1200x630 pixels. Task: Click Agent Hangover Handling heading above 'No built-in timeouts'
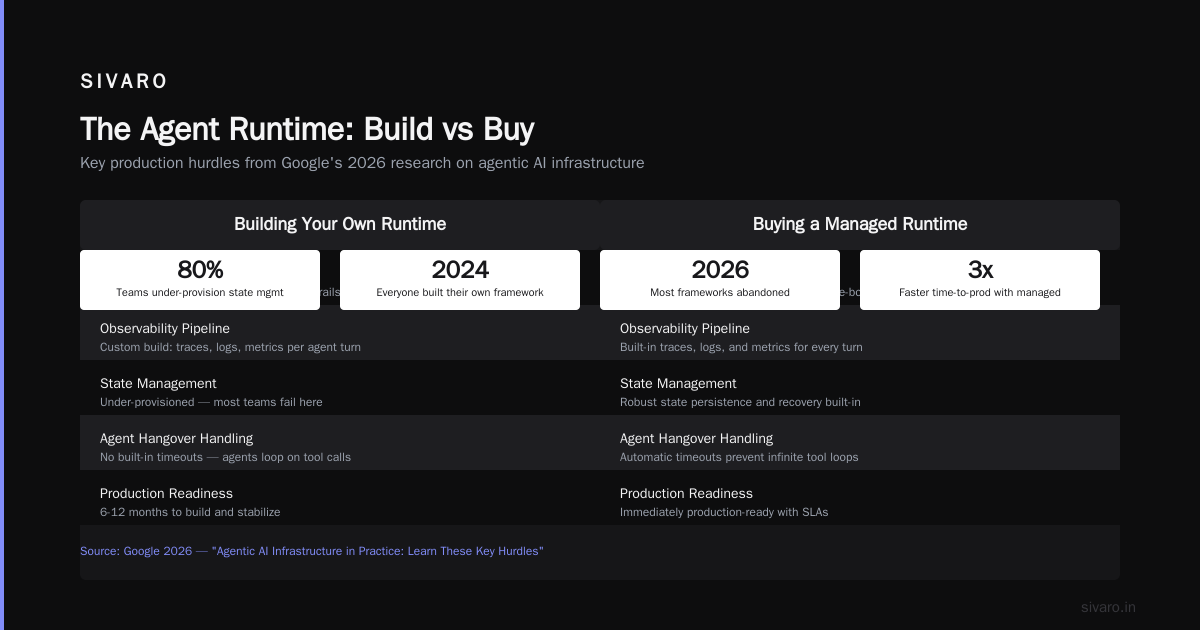[176, 439]
